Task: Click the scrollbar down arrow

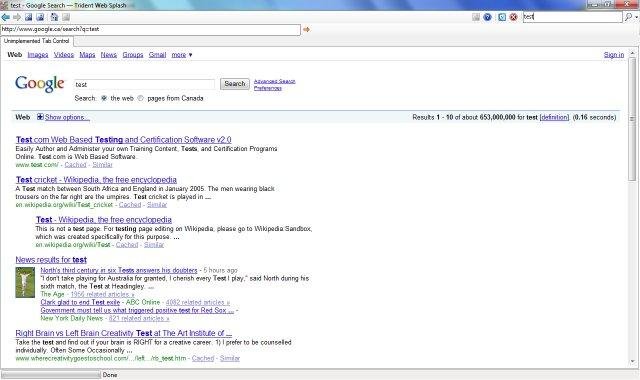Action: (632, 361)
